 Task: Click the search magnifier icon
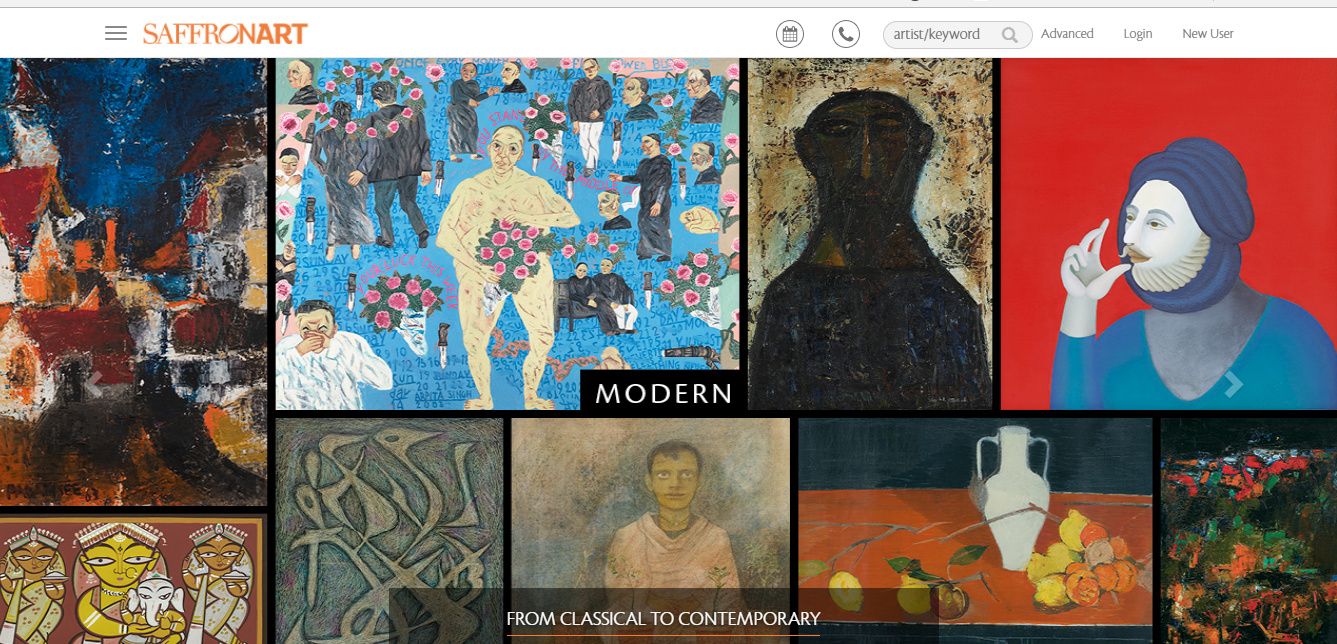tap(1010, 35)
